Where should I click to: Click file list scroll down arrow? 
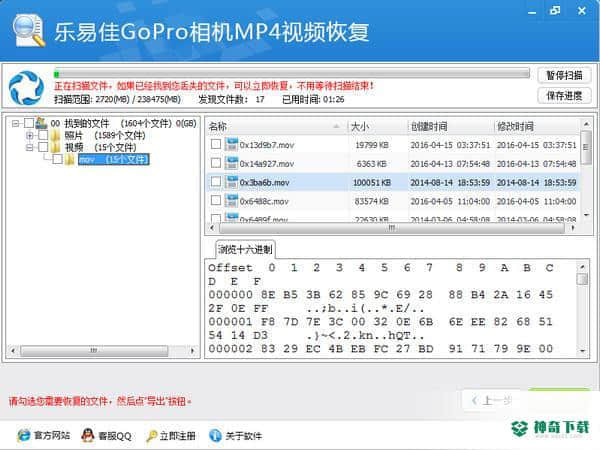click(x=585, y=215)
